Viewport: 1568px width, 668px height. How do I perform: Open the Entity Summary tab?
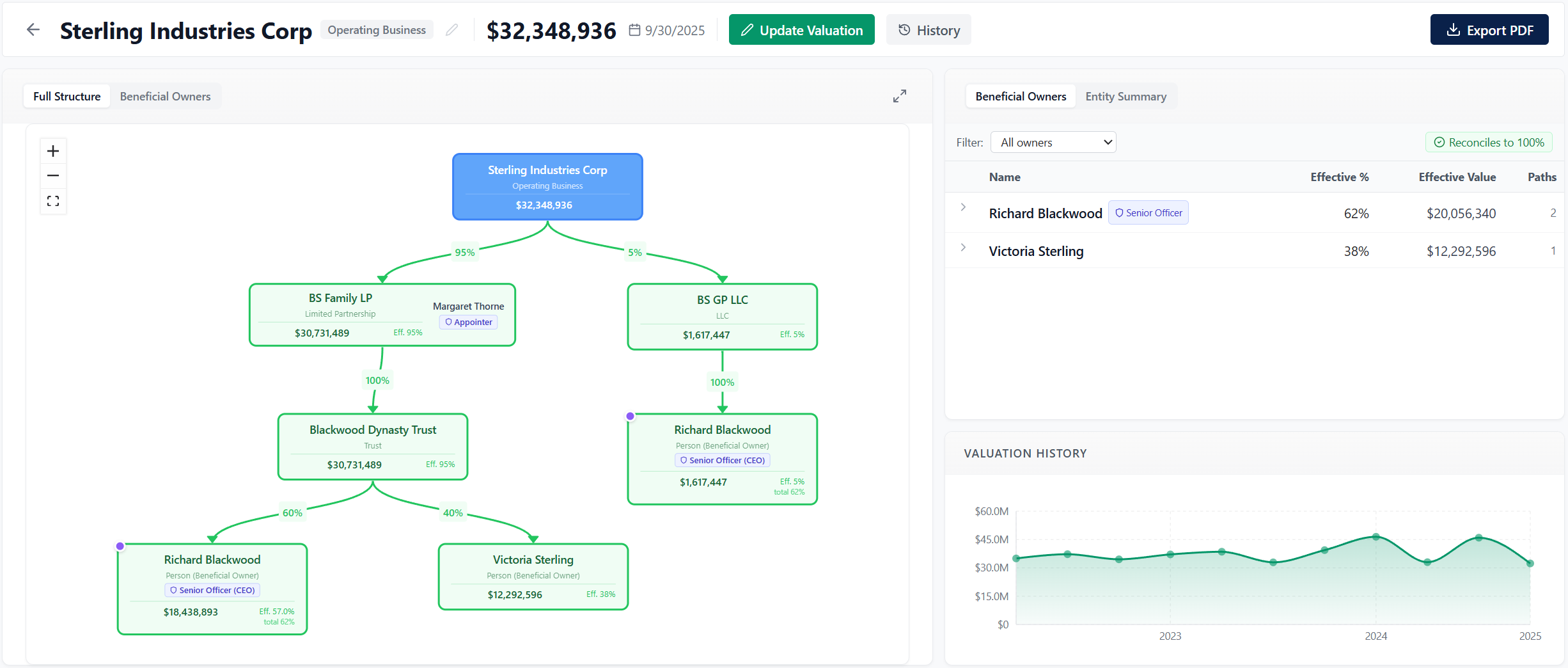(x=1125, y=97)
